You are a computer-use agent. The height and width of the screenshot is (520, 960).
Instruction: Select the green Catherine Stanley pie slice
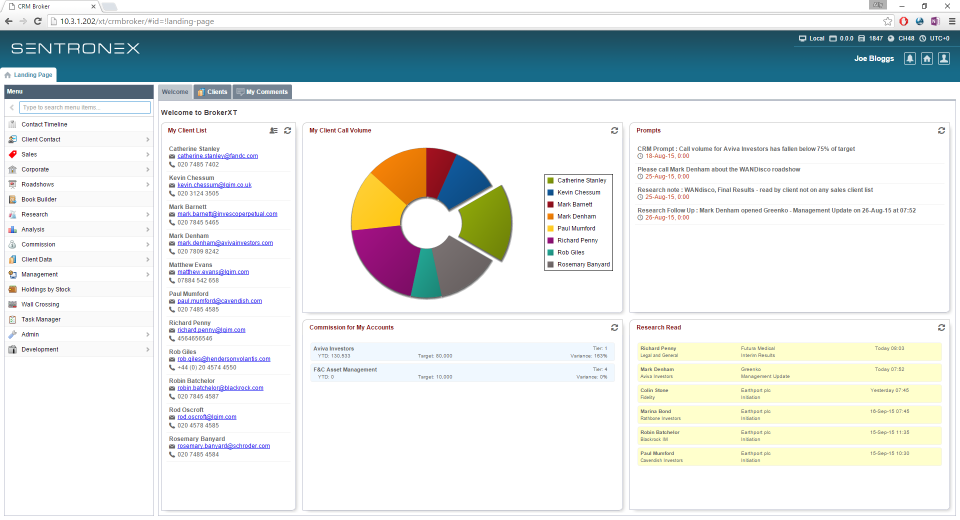[488, 222]
